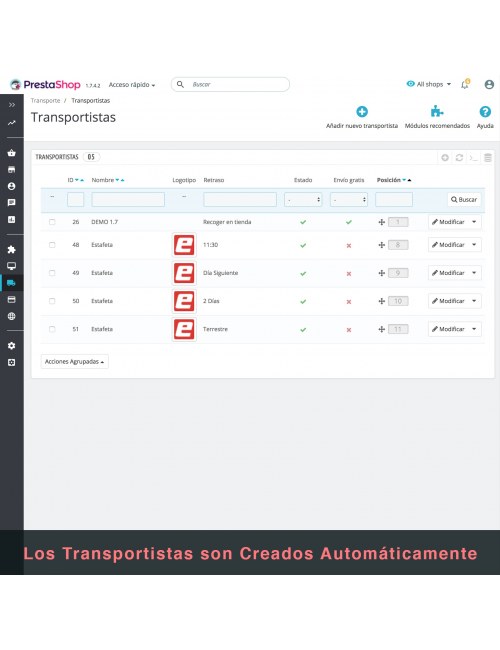Open Orders basket icon in sidebar
This screenshot has height=650, width=500.
(12, 153)
